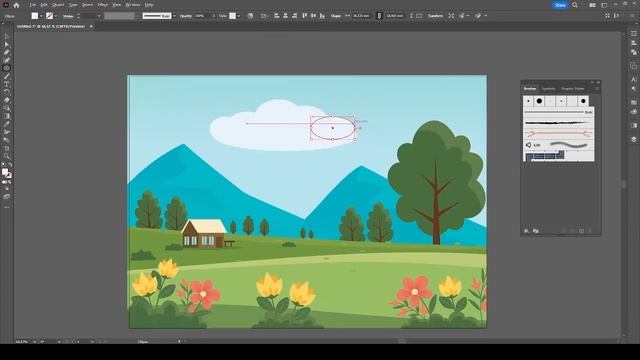Click the white fill color swatch

pyautogui.click(x=35, y=16)
